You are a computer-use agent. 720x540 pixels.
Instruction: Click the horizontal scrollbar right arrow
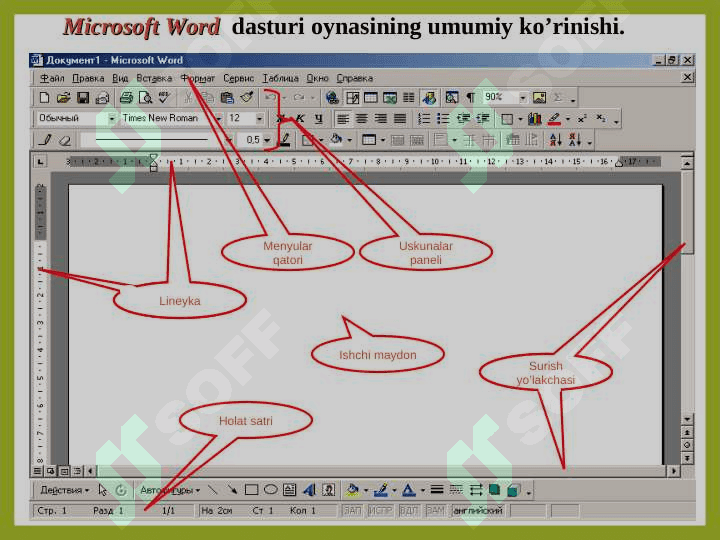coord(674,471)
